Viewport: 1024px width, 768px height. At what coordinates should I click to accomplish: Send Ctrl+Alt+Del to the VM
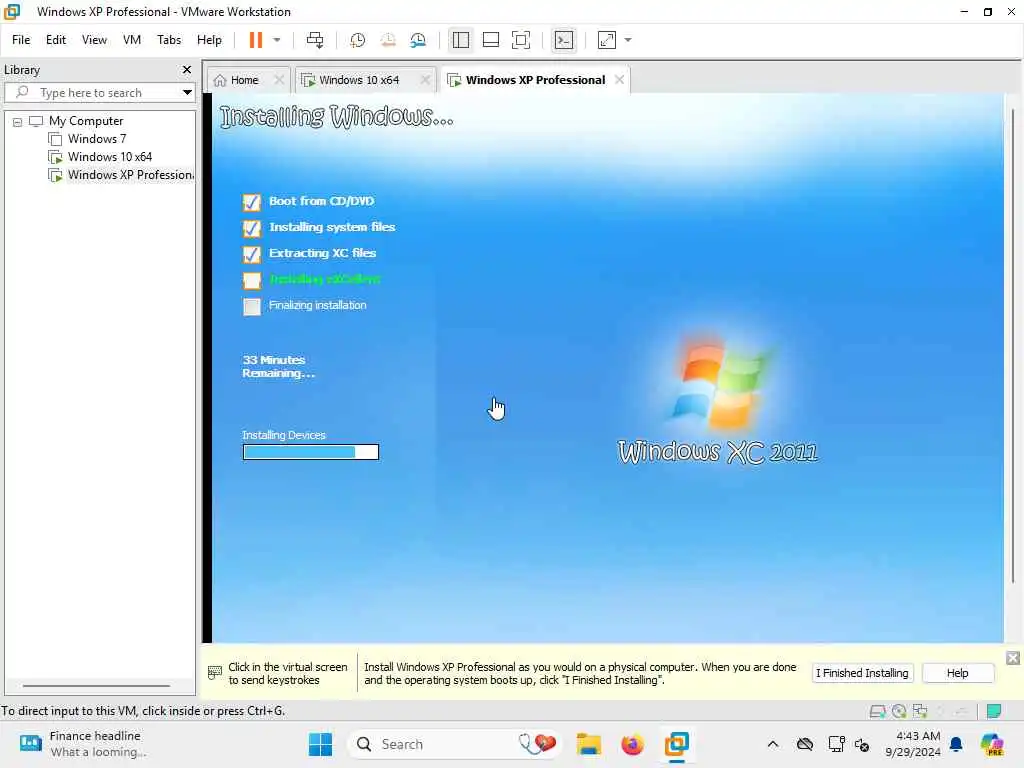pyautogui.click(x=315, y=40)
